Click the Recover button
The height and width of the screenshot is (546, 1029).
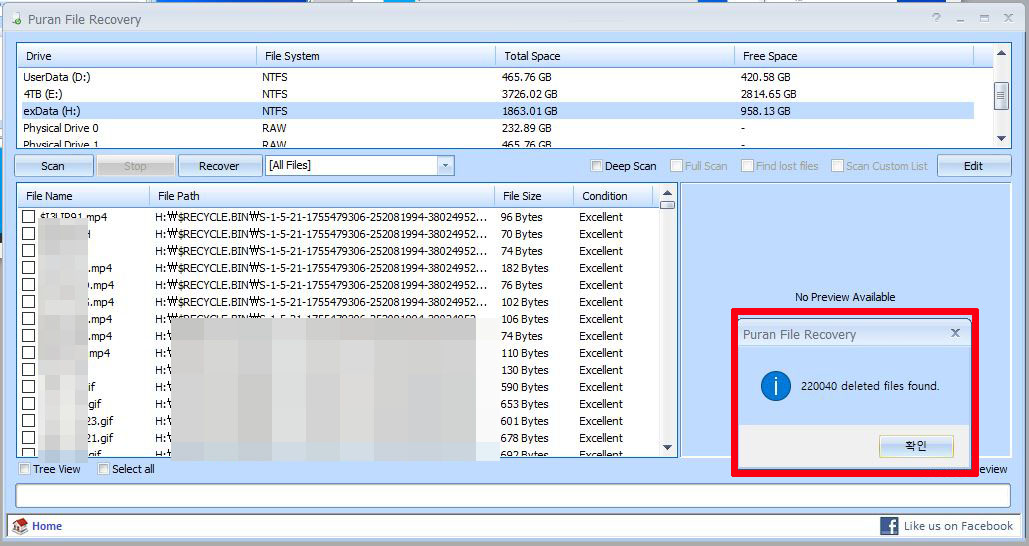[x=219, y=166]
